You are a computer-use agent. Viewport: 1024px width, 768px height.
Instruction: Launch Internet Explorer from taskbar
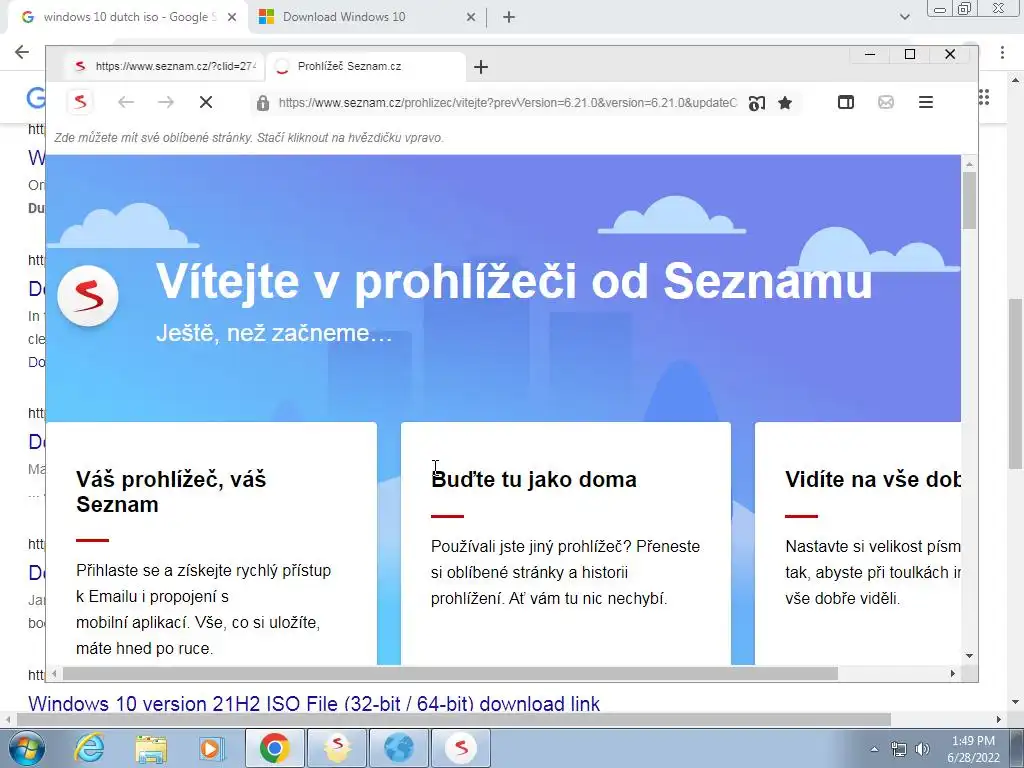(x=89, y=748)
